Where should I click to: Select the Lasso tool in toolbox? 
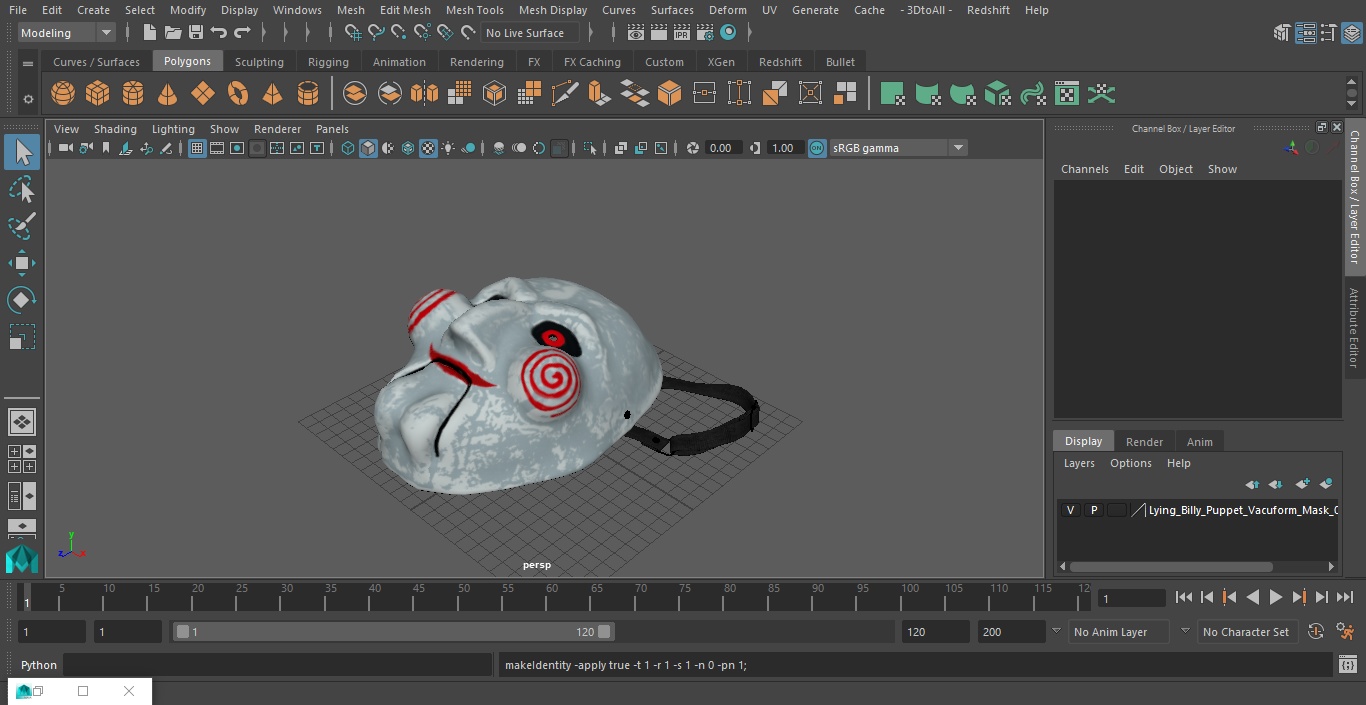click(x=22, y=189)
